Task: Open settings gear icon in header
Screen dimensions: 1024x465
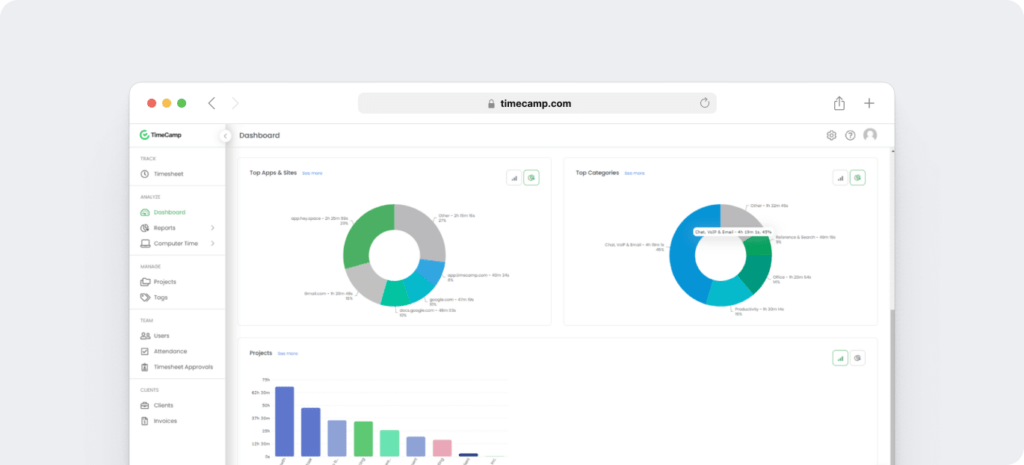Action: [831, 135]
